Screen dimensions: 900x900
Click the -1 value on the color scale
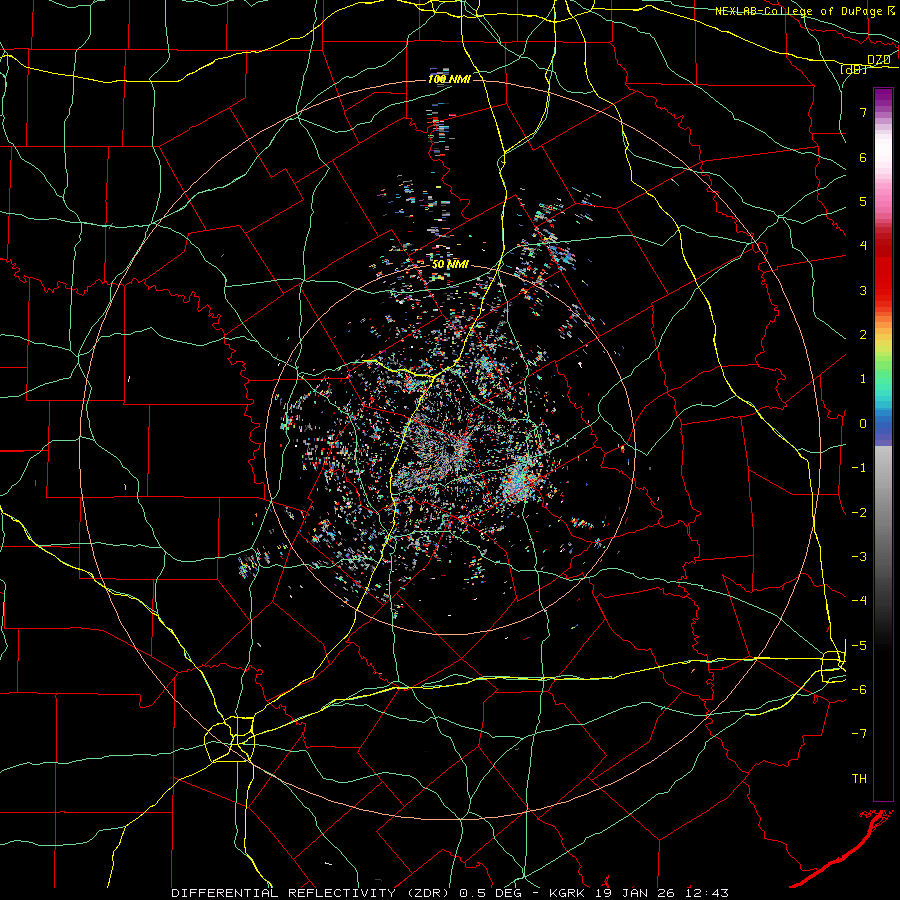click(859, 468)
